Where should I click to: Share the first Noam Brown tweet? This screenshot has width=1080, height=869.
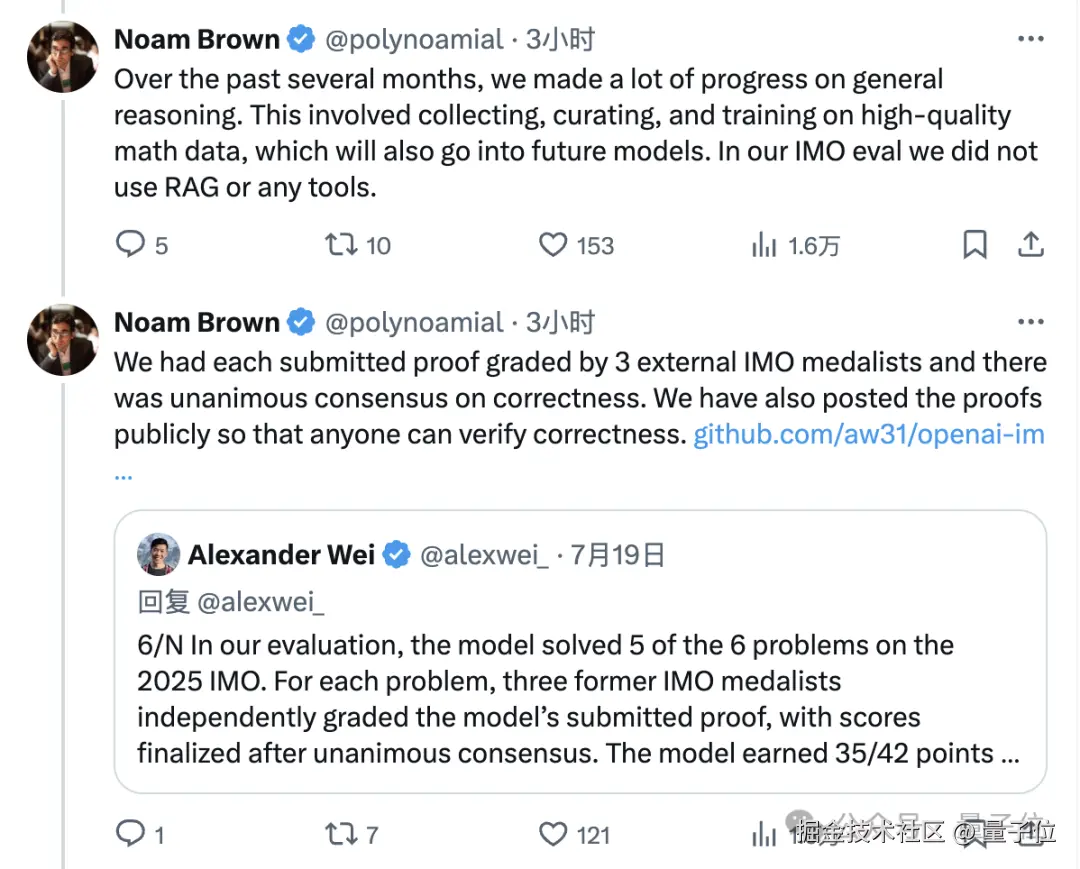pyautogui.click(x=1031, y=245)
